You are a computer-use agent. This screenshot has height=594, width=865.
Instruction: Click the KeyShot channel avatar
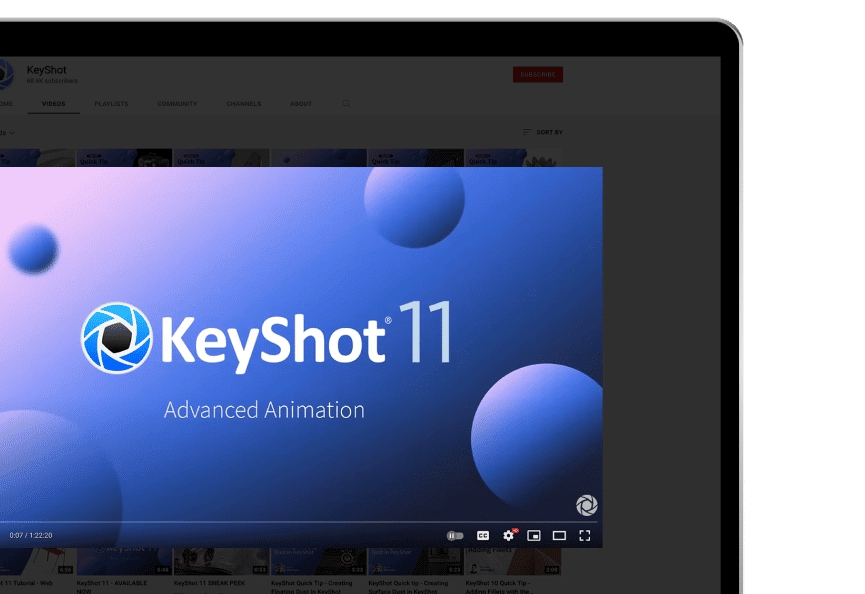6,74
